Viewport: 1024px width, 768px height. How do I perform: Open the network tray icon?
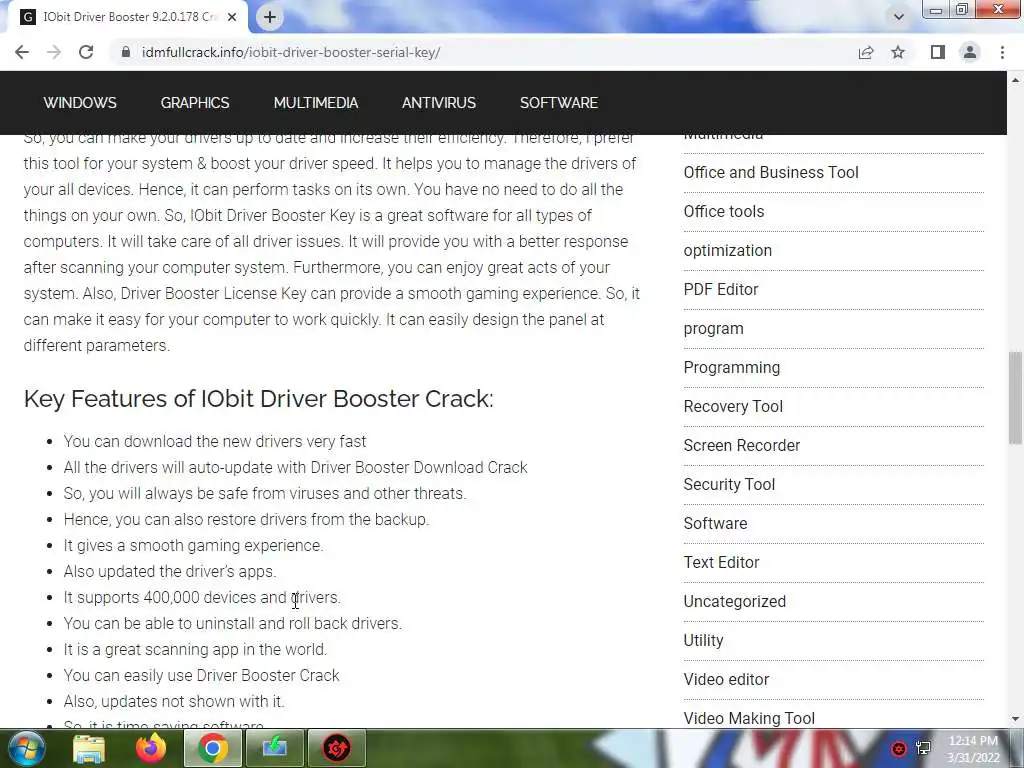[x=923, y=748]
